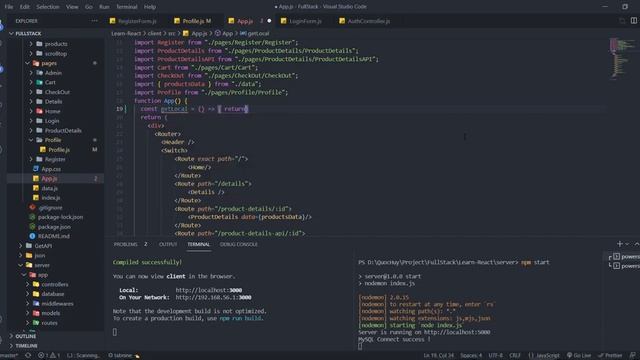Screen dimensions: 640x360
Task: Click the new terminal plus icon
Action: coord(620,244)
